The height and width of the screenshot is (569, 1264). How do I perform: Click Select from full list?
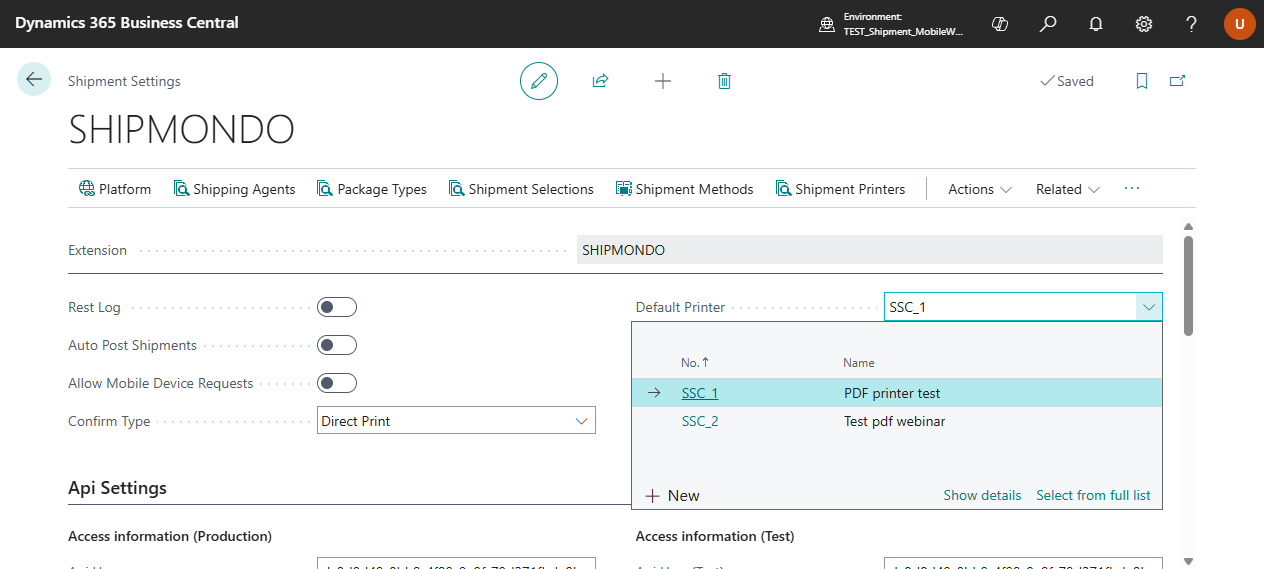[x=1093, y=495]
